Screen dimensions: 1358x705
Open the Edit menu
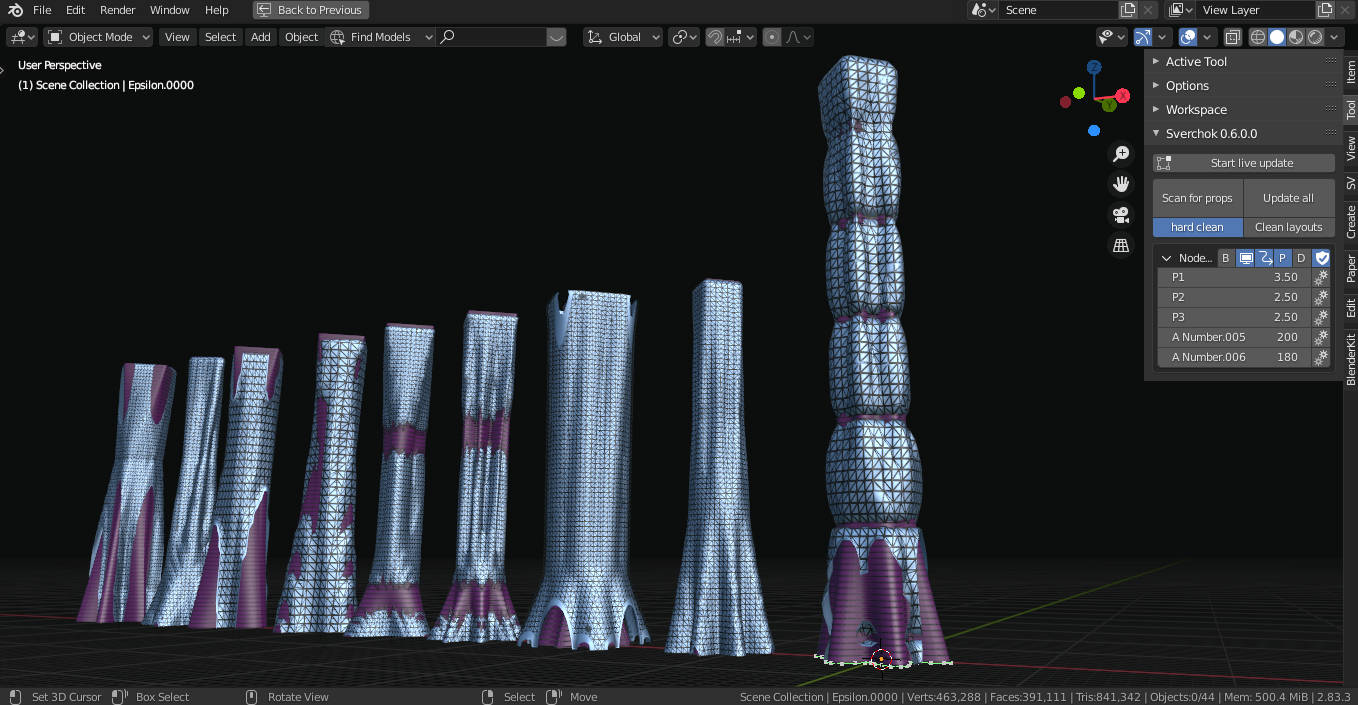(x=76, y=10)
